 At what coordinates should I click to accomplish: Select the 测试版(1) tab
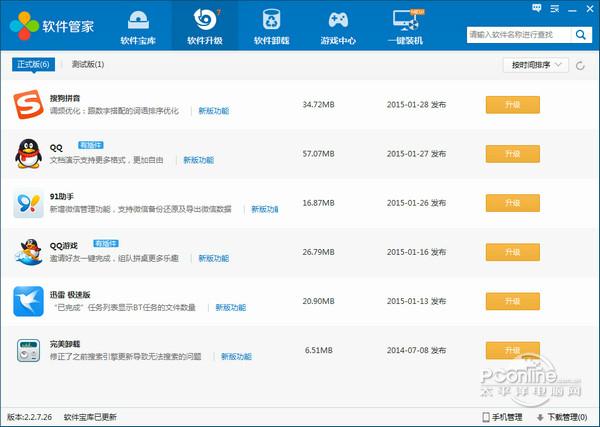click(x=88, y=64)
